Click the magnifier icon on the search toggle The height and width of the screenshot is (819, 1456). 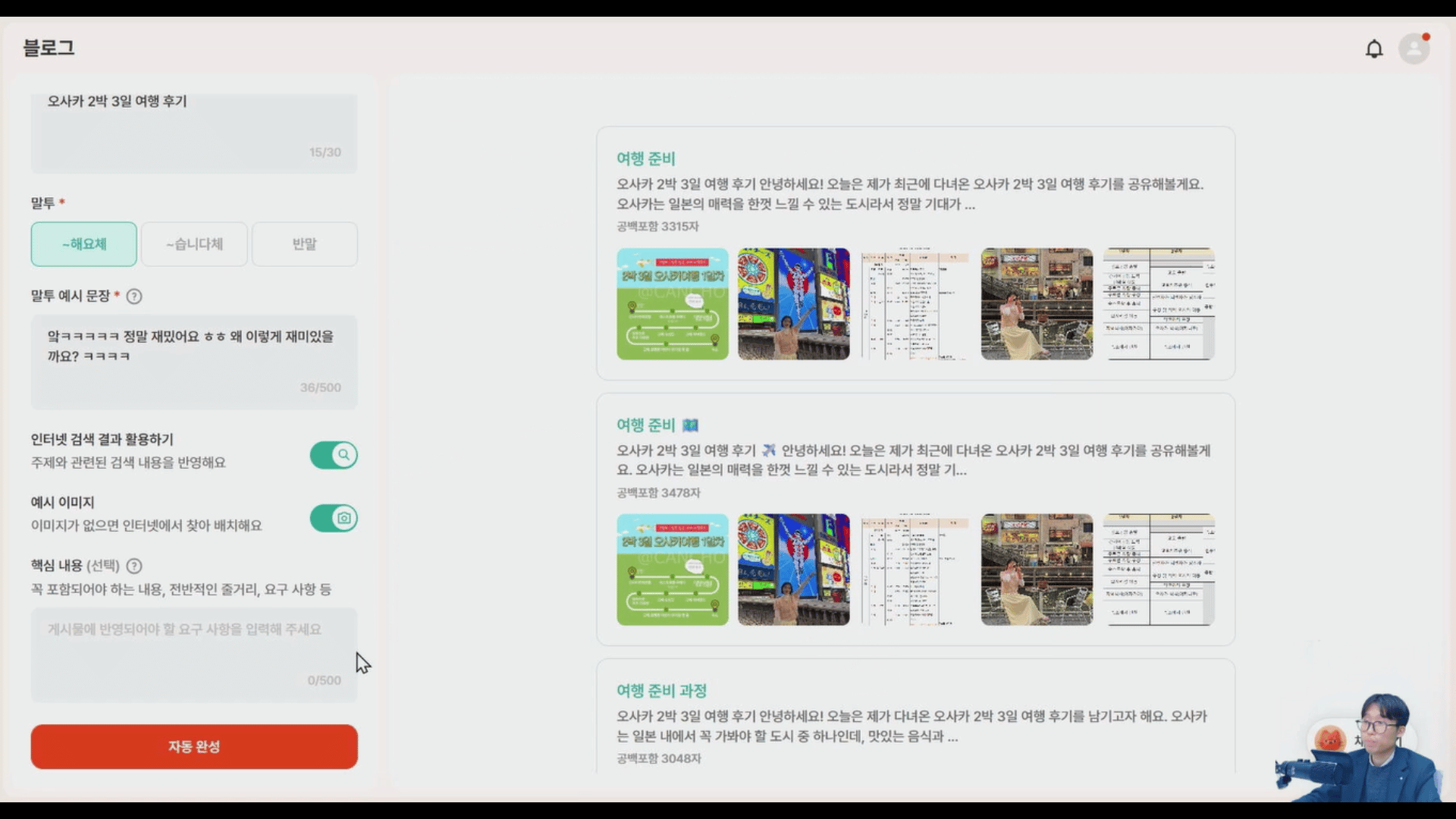click(343, 455)
